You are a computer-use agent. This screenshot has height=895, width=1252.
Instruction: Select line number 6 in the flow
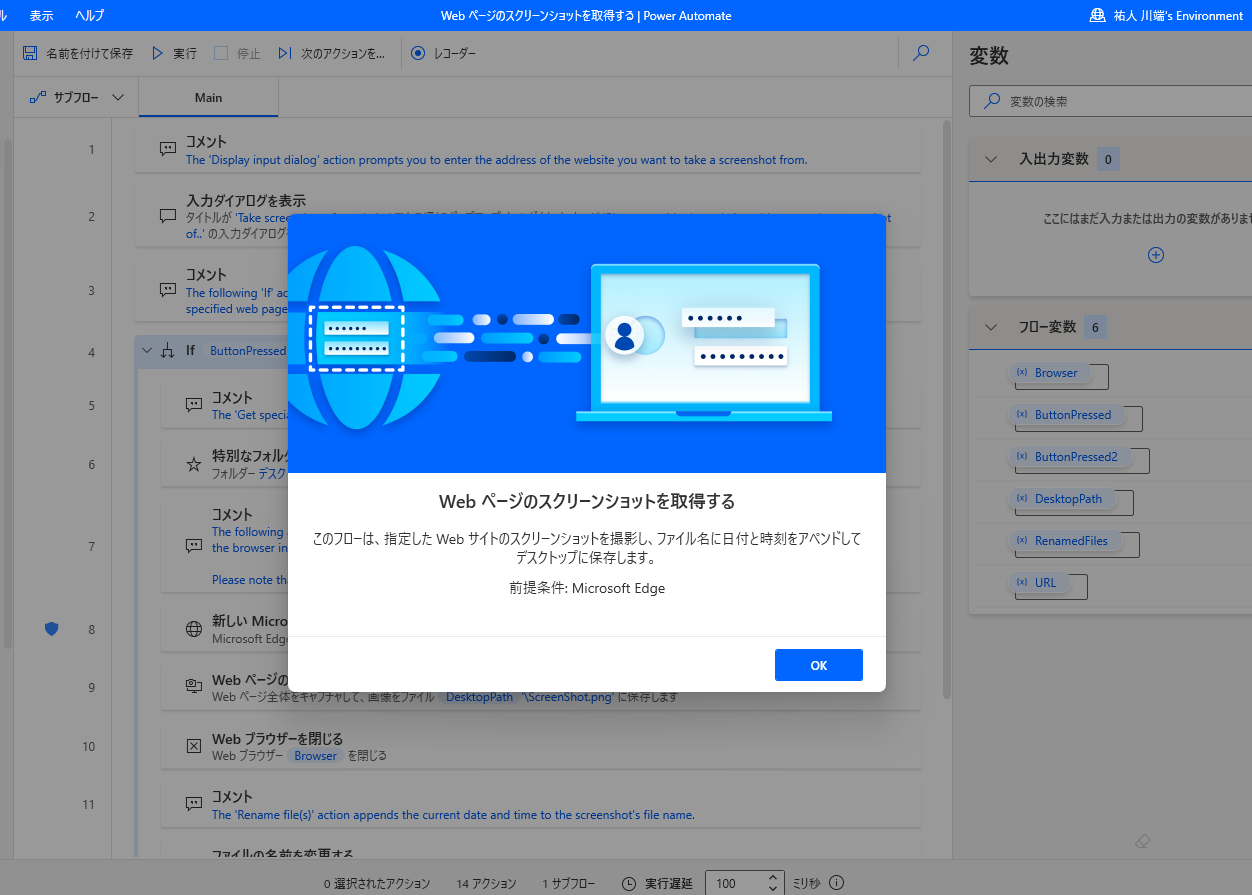coord(91,464)
